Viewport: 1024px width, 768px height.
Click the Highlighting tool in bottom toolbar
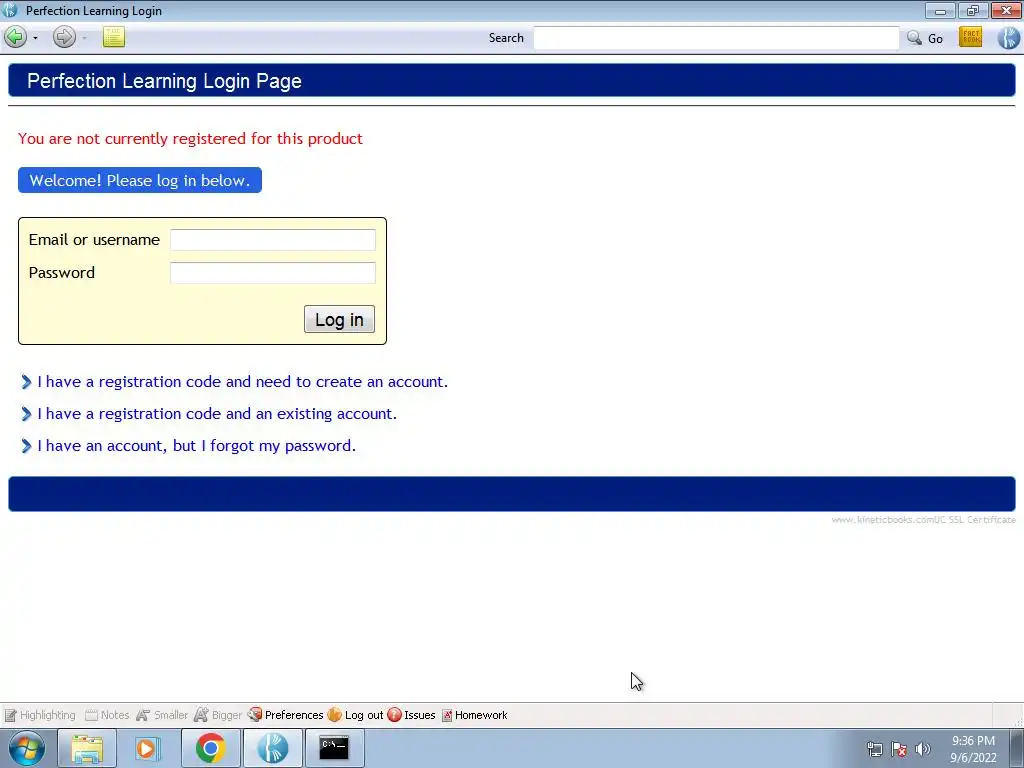40,715
